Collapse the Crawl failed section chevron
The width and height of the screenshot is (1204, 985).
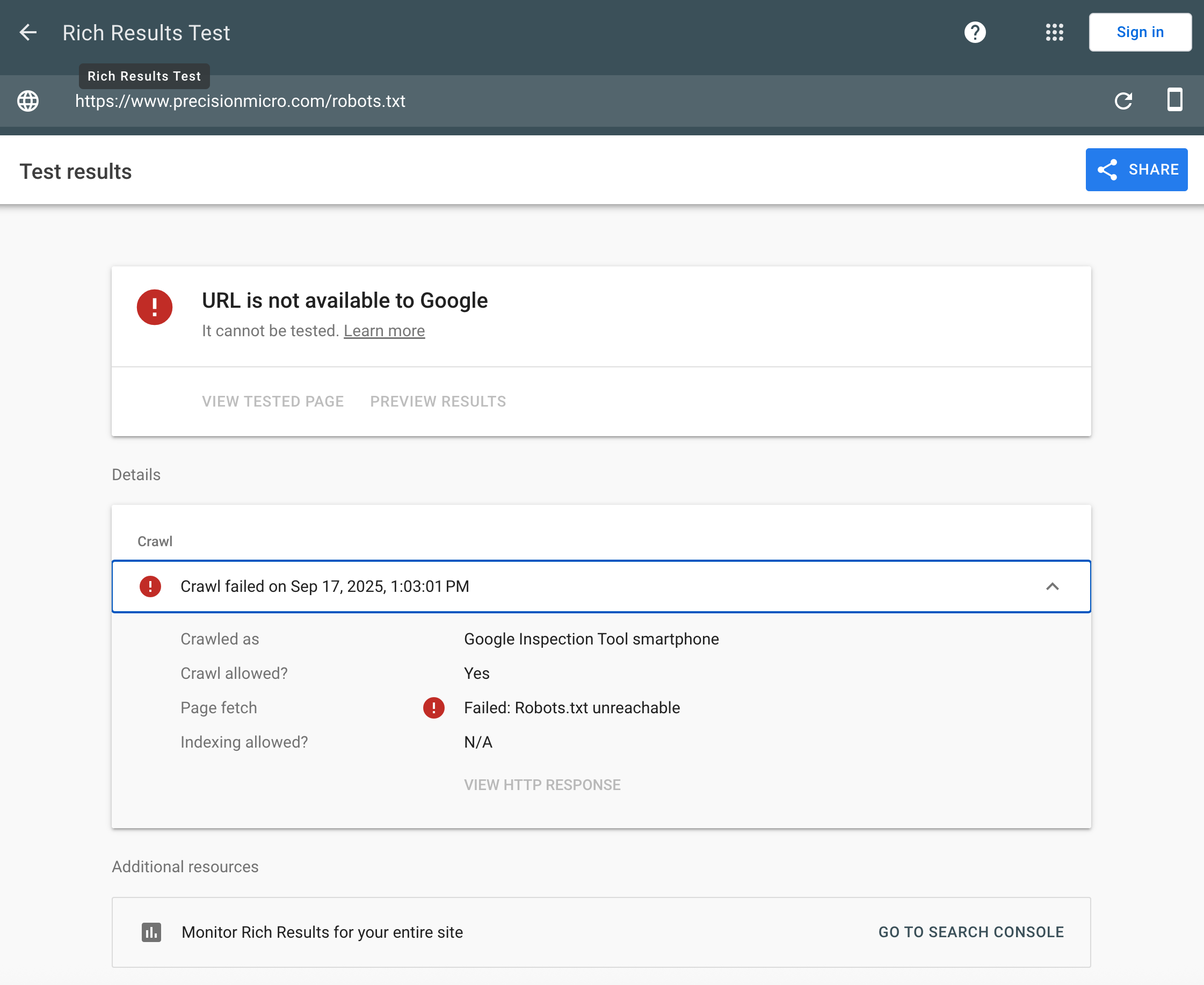[x=1053, y=586]
